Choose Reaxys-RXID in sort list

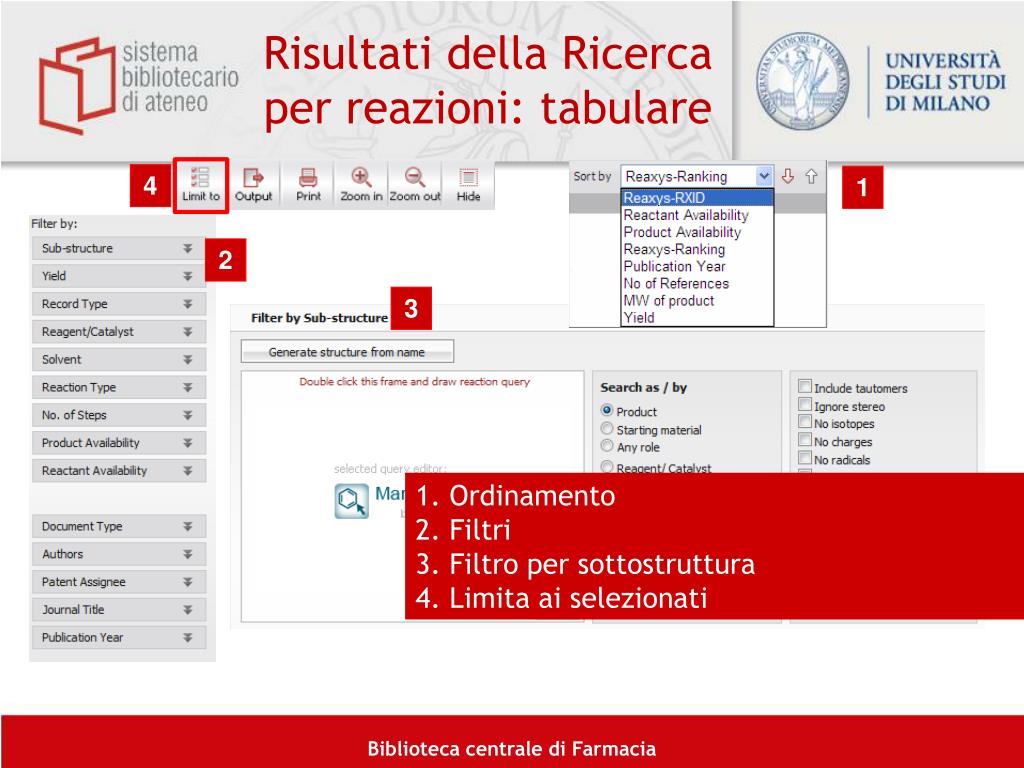pos(697,198)
